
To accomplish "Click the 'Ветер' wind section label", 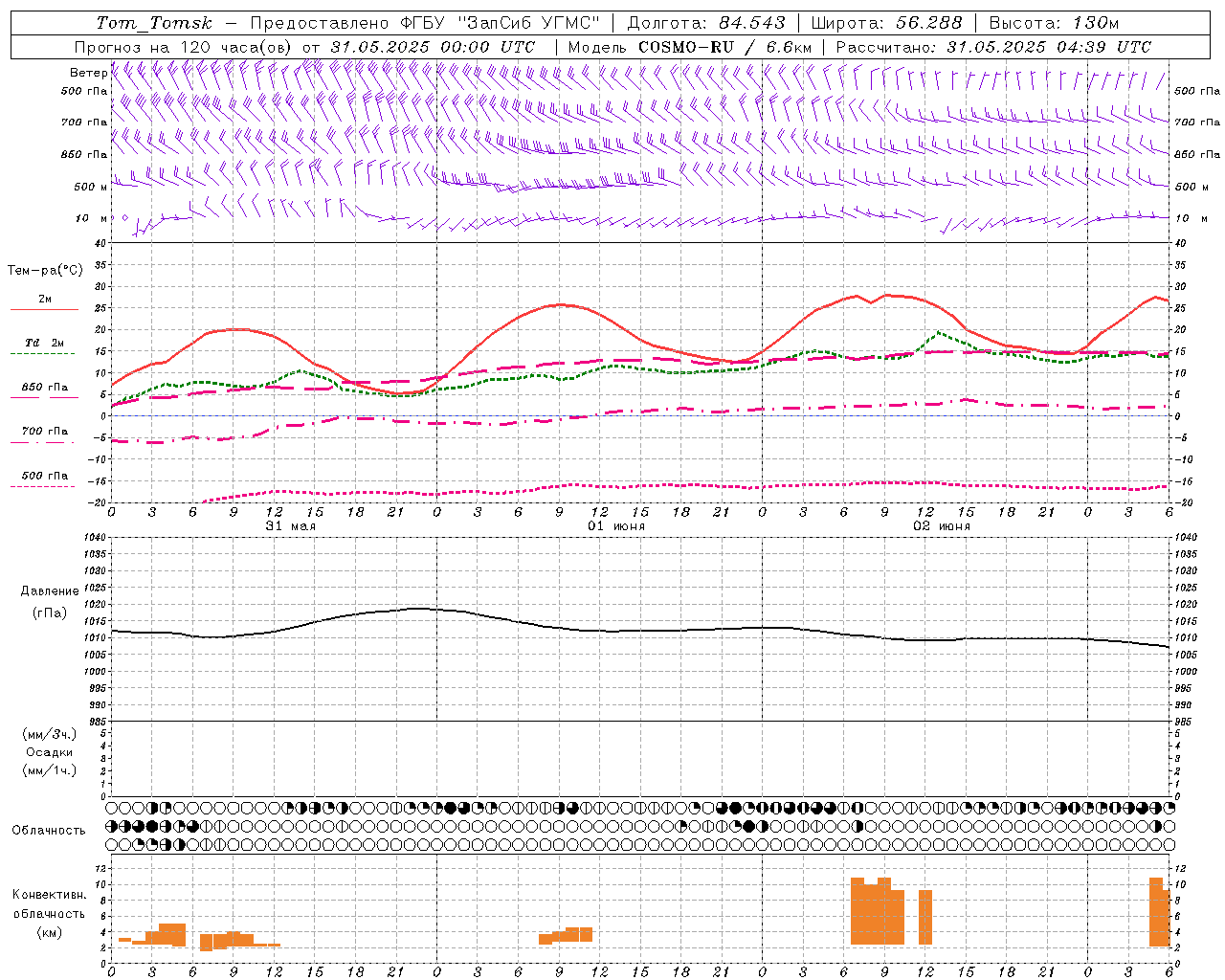I will [x=88, y=73].
